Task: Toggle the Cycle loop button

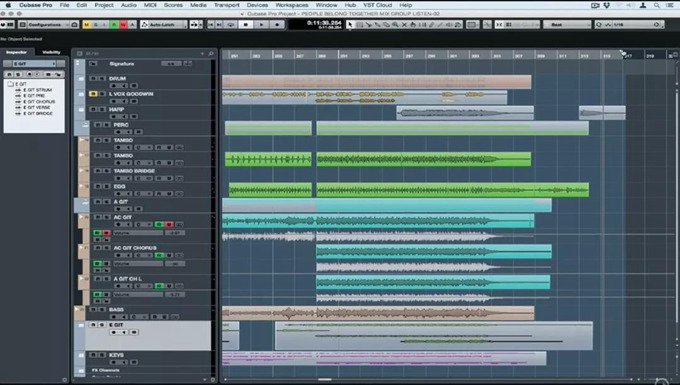Action: [230, 25]
